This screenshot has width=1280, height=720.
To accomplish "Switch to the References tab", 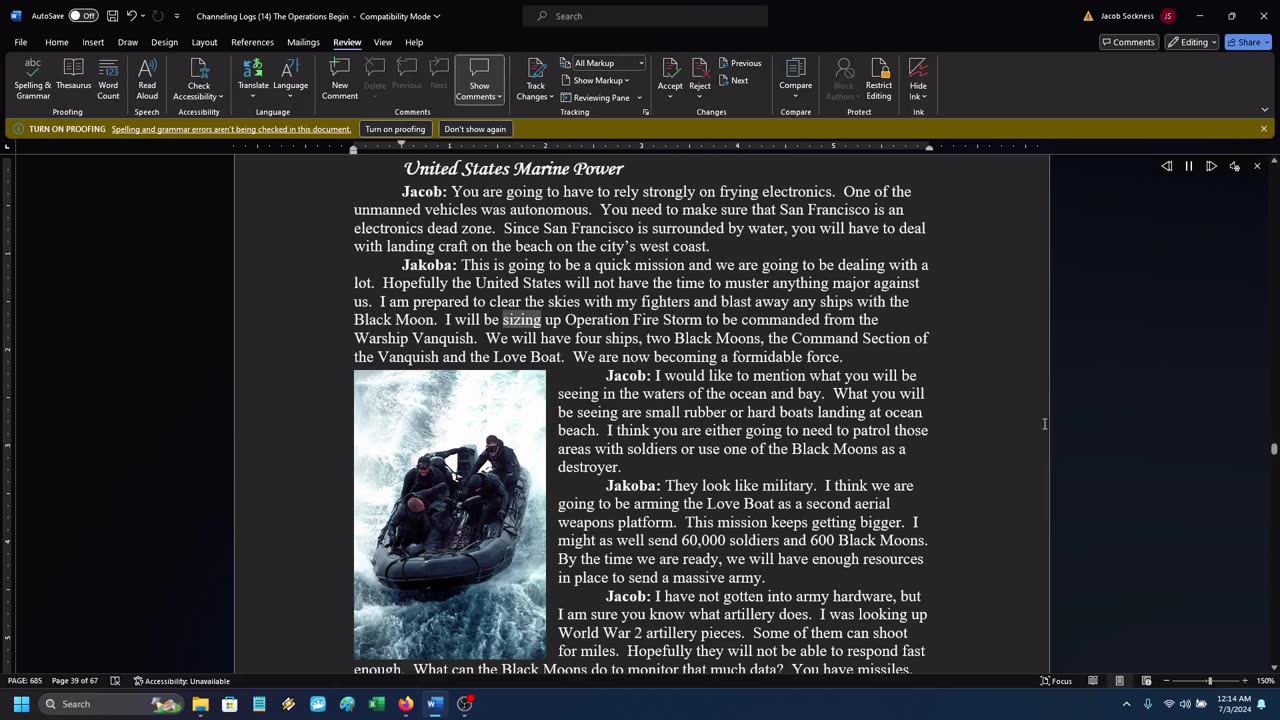I will (x=252, y=42).
